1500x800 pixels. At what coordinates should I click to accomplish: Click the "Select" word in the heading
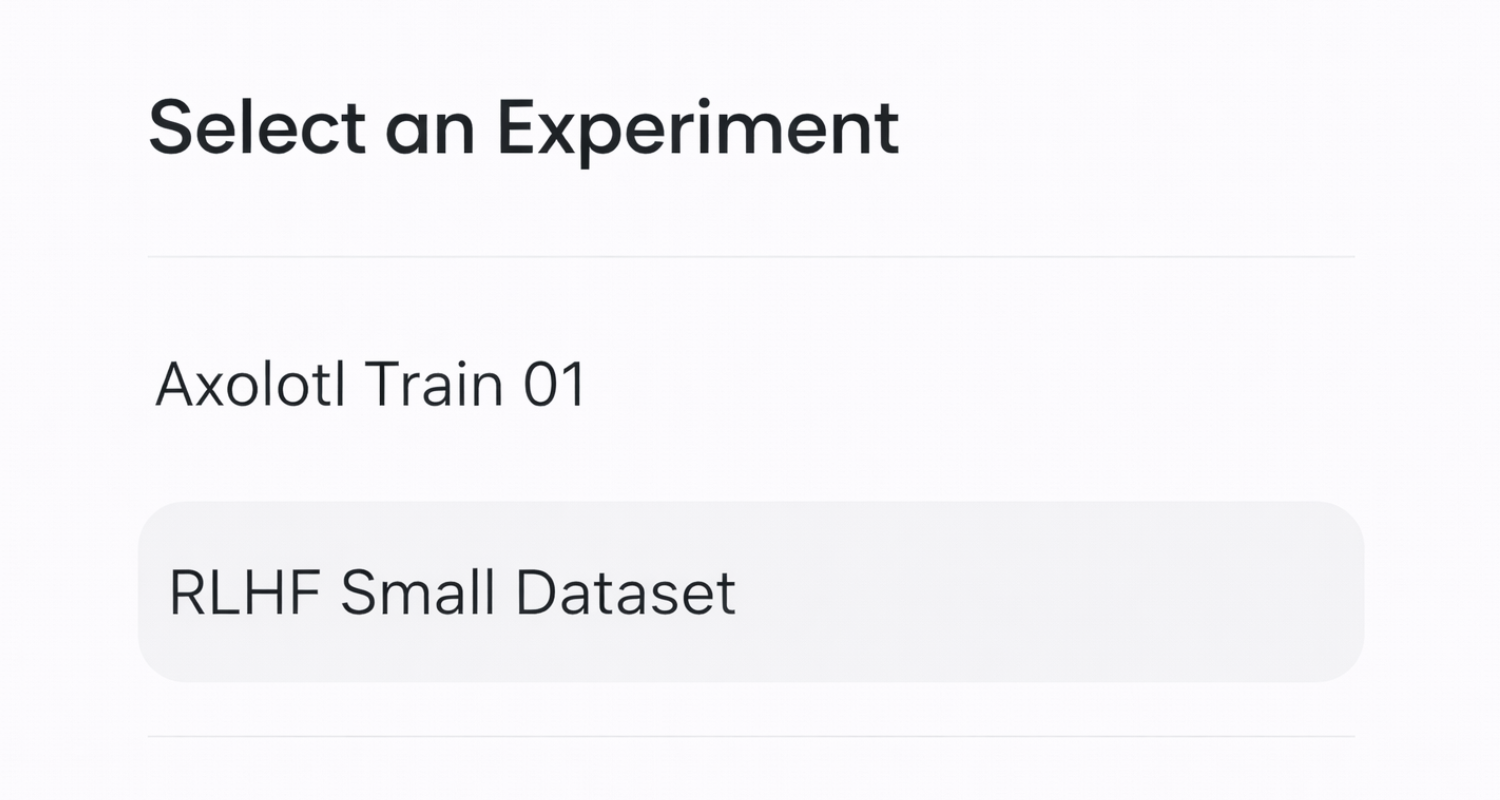[x=257, y=129]
